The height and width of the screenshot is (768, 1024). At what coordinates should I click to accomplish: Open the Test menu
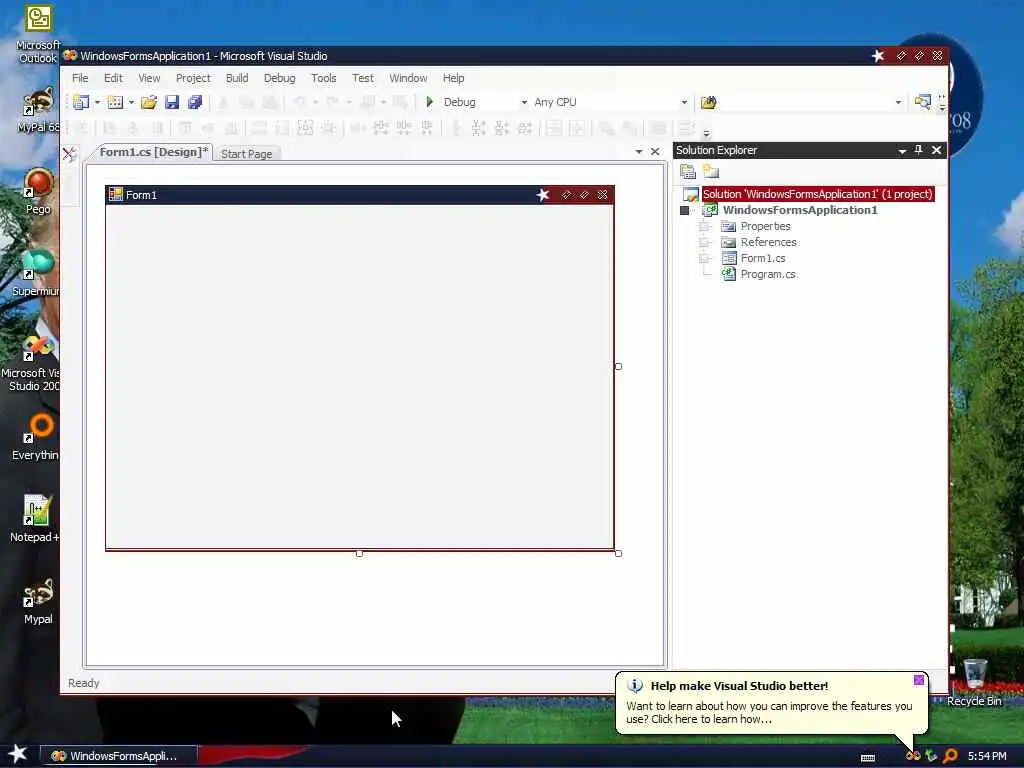point(362,78)
